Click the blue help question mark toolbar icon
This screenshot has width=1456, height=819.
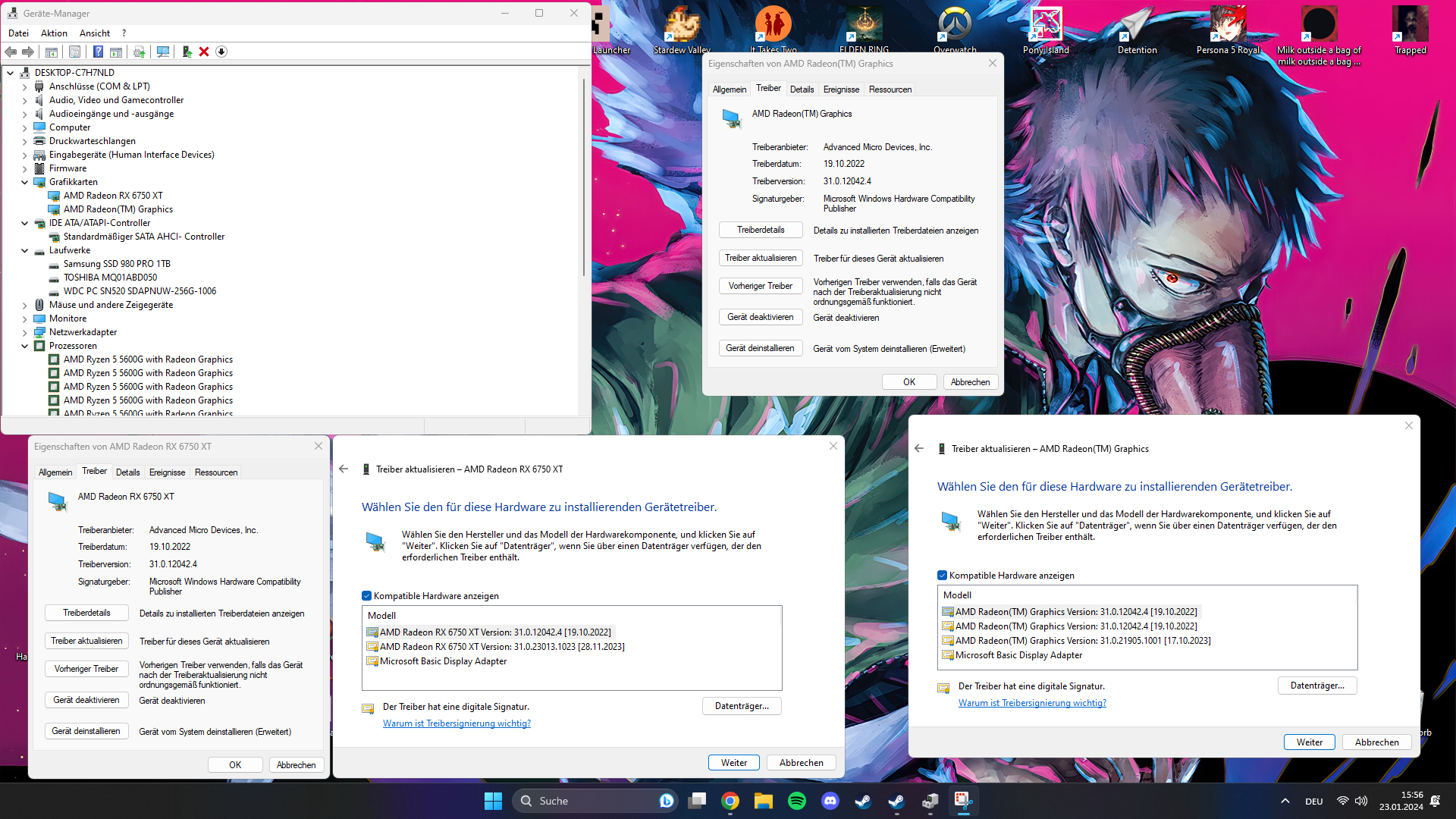tap(98, 52)
